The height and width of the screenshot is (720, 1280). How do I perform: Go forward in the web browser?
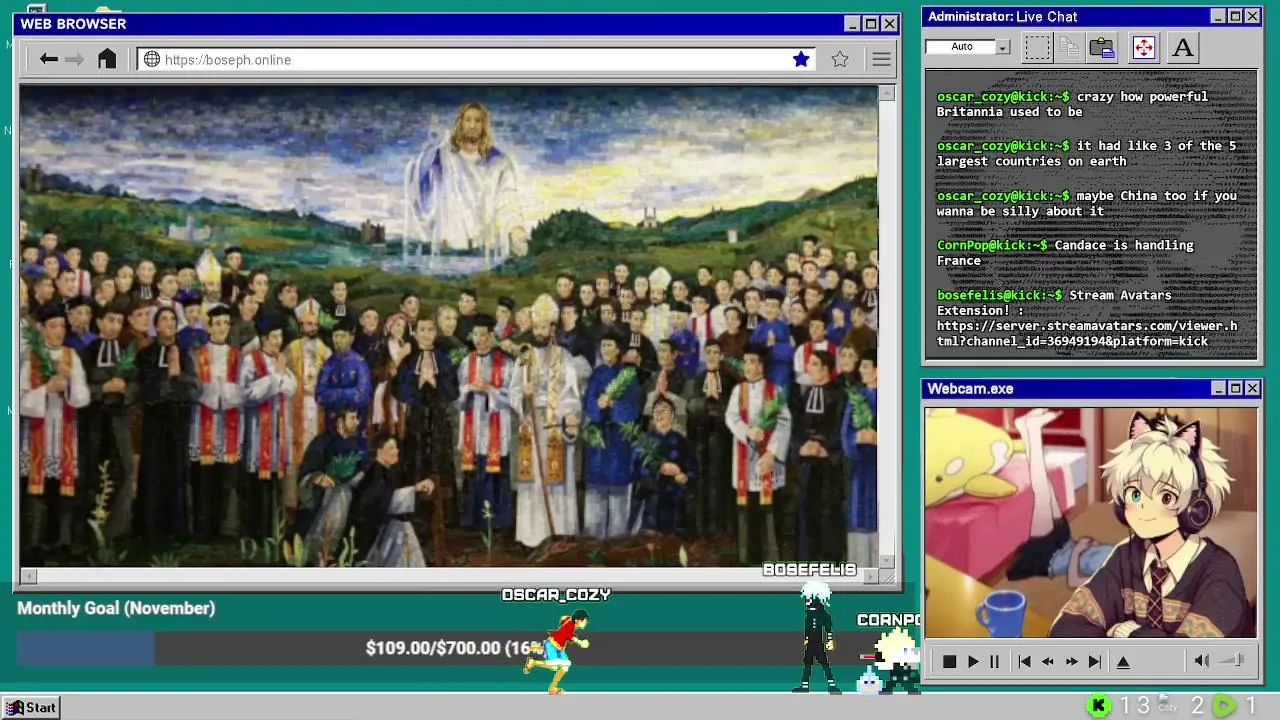point(74,59)
